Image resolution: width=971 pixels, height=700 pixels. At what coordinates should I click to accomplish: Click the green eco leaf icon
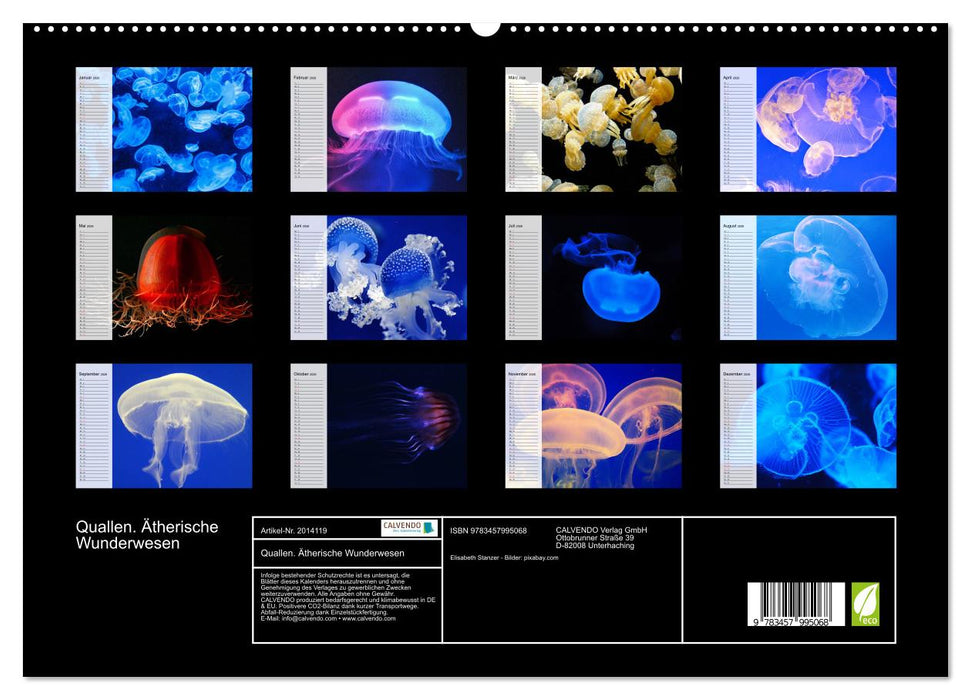(865, 604)
